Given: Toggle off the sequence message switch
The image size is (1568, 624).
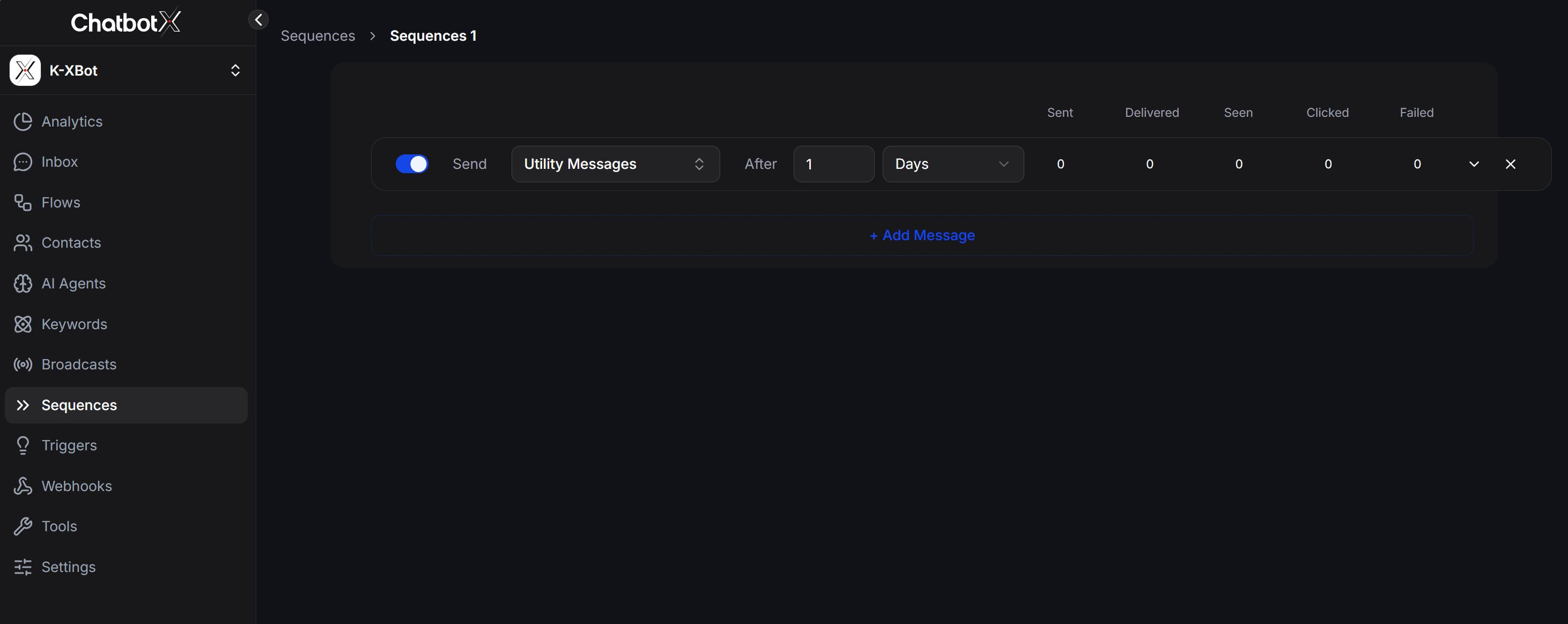Looking at the screenshot, I should (412, 164).
